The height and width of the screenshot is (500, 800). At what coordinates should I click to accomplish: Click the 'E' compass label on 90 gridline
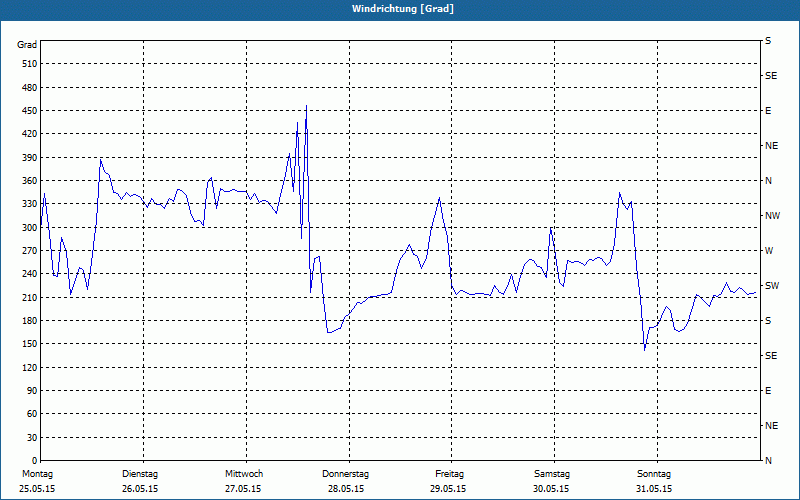[768, 390]
